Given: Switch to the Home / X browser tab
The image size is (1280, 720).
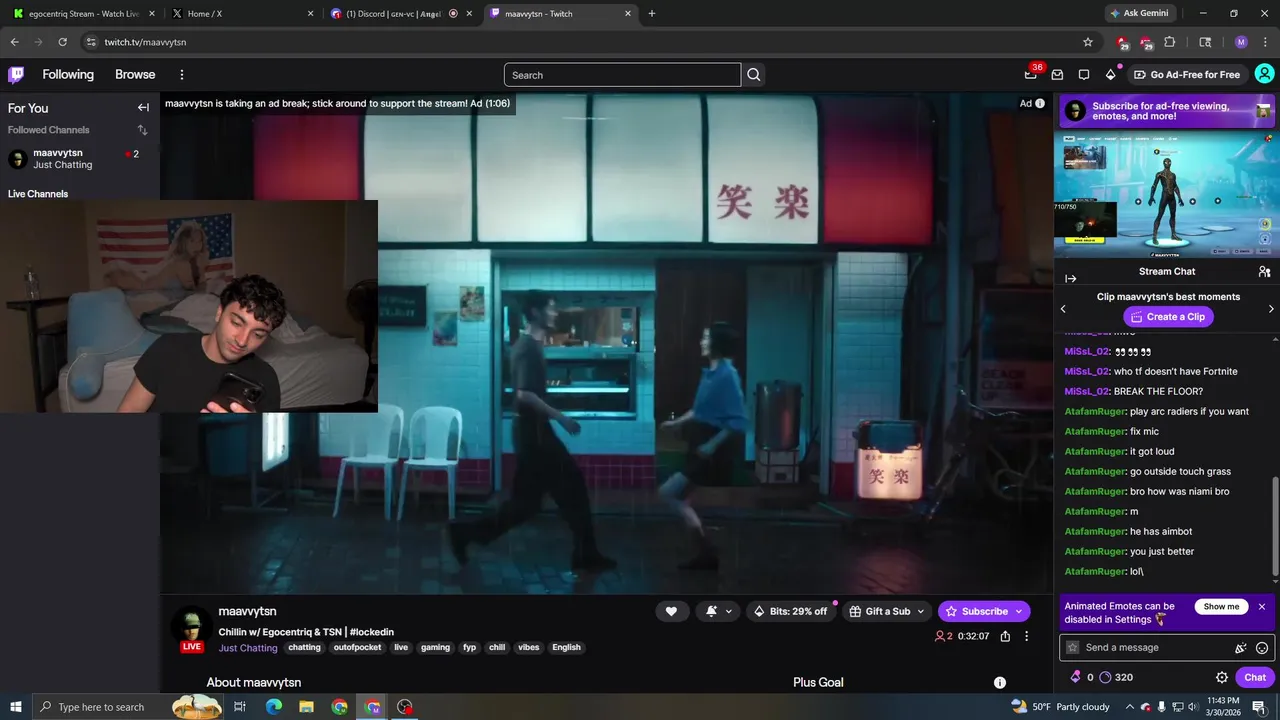Looking at the screenshot, I should point(240,14).
